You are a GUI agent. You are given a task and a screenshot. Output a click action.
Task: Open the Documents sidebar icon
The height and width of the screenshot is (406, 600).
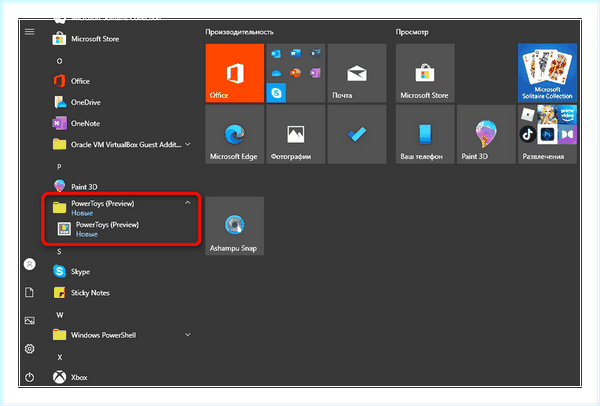[29, 293]
